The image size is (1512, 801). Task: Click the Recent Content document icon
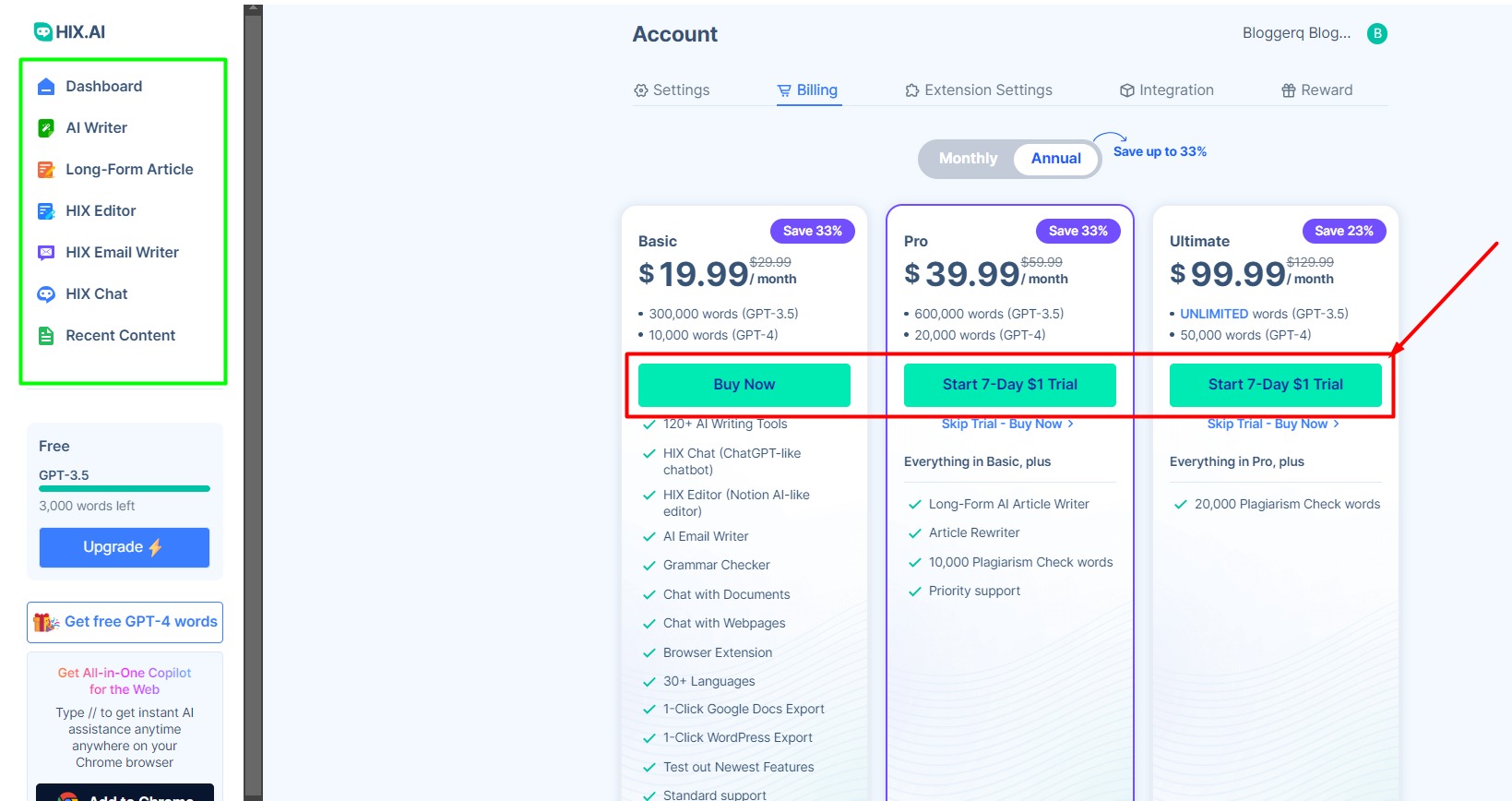(46, 336)
